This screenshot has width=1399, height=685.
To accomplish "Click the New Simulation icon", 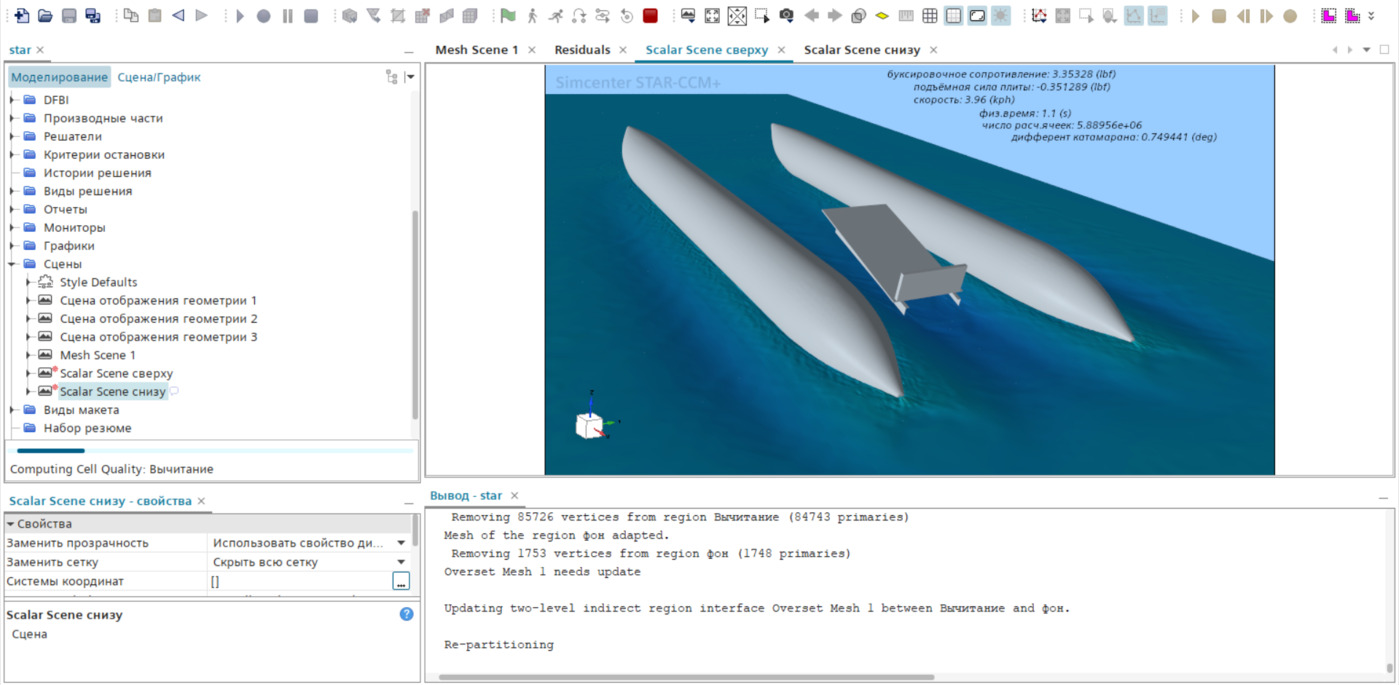I will coord(21,16).
